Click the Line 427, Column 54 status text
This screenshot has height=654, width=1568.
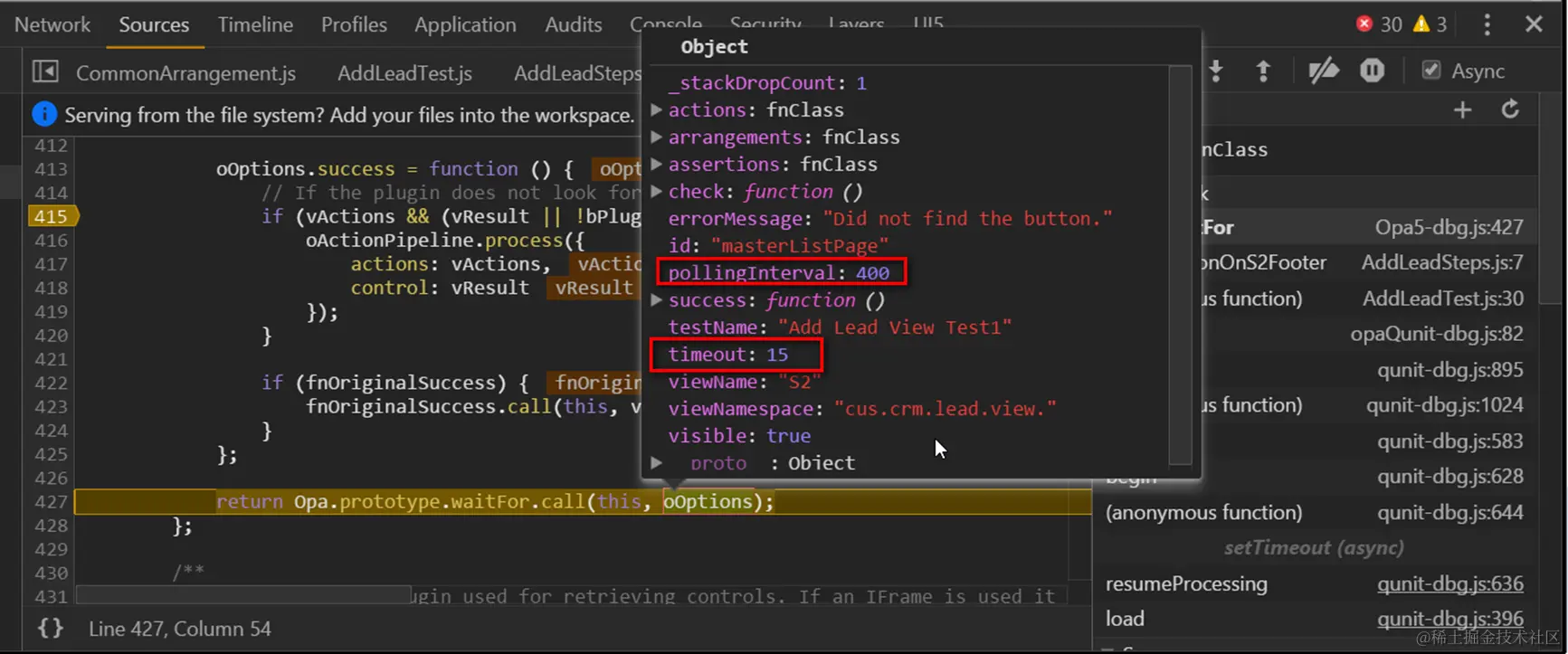coord(180,629)
